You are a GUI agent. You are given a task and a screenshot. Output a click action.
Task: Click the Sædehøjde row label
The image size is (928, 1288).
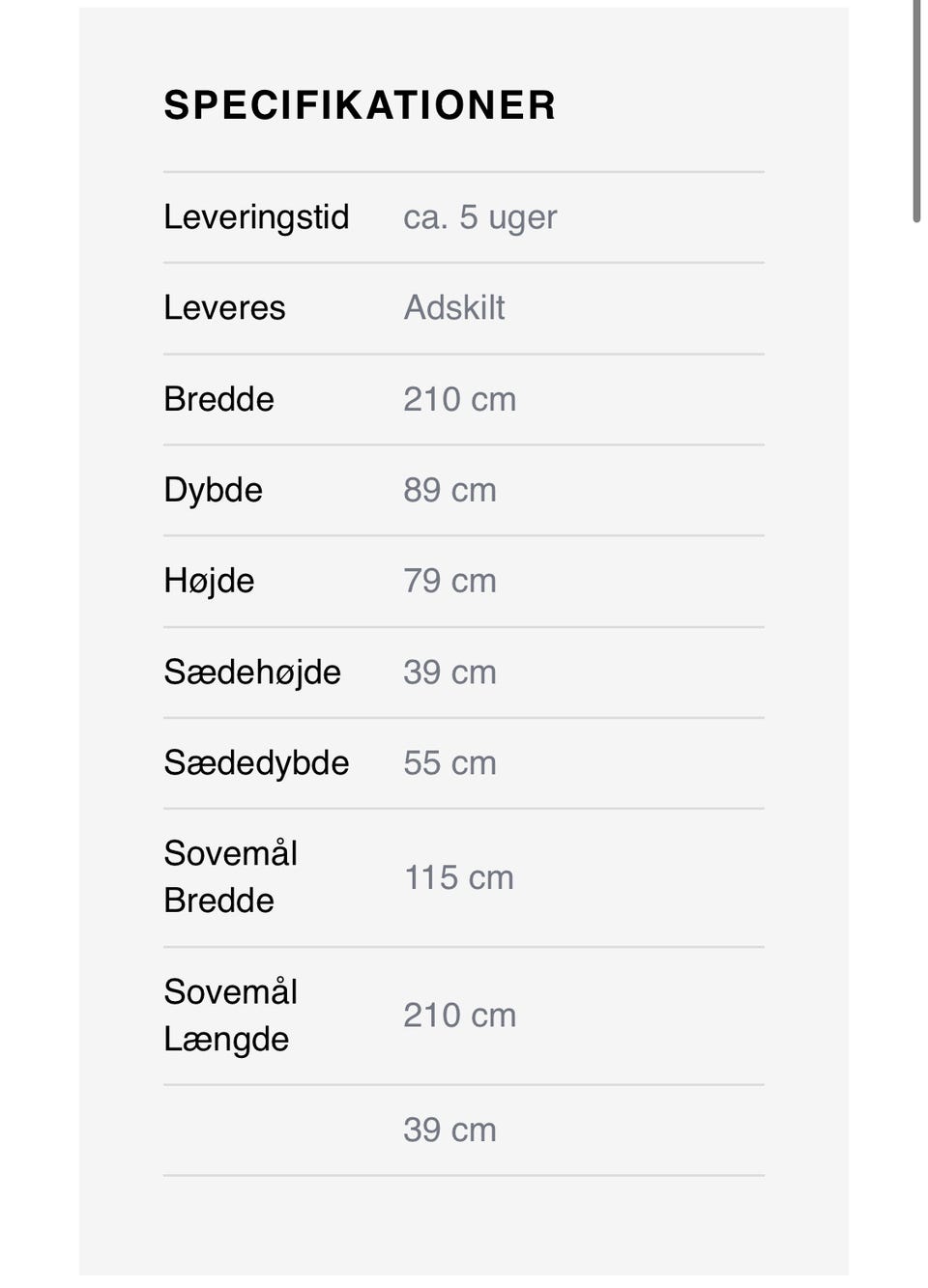pos(251,673)
